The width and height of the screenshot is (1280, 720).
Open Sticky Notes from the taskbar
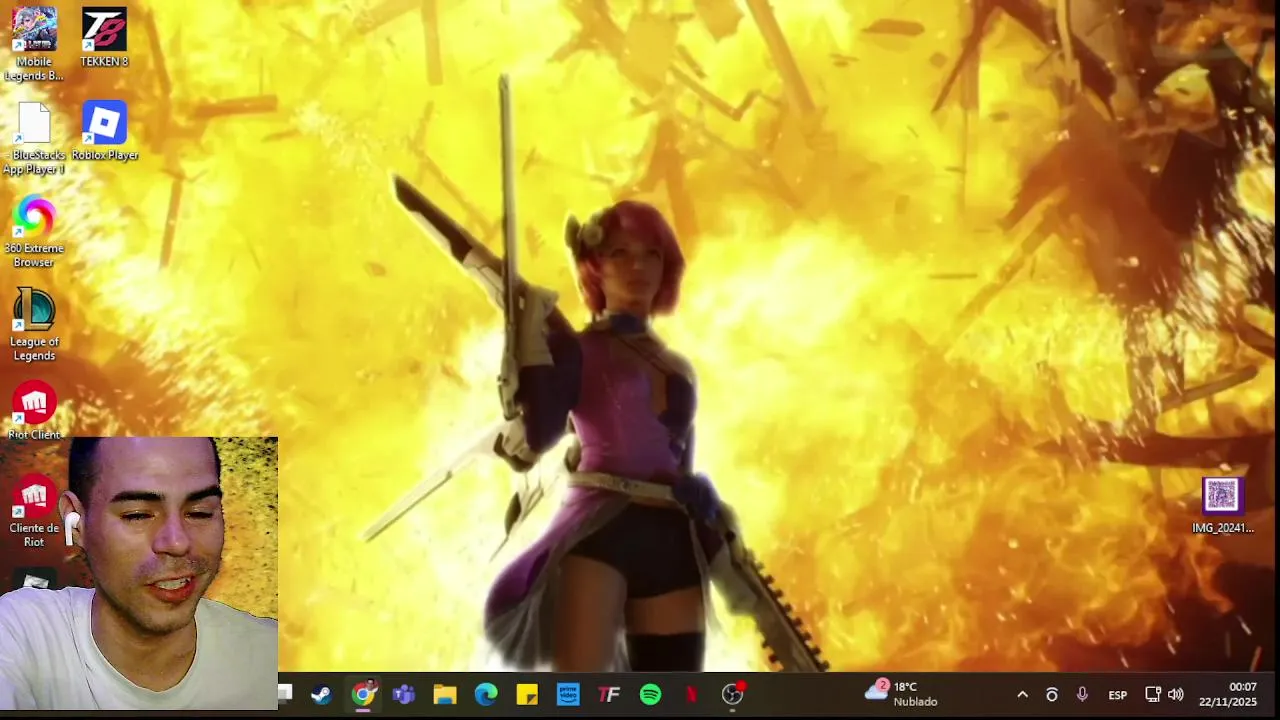(x=527, y=694)
